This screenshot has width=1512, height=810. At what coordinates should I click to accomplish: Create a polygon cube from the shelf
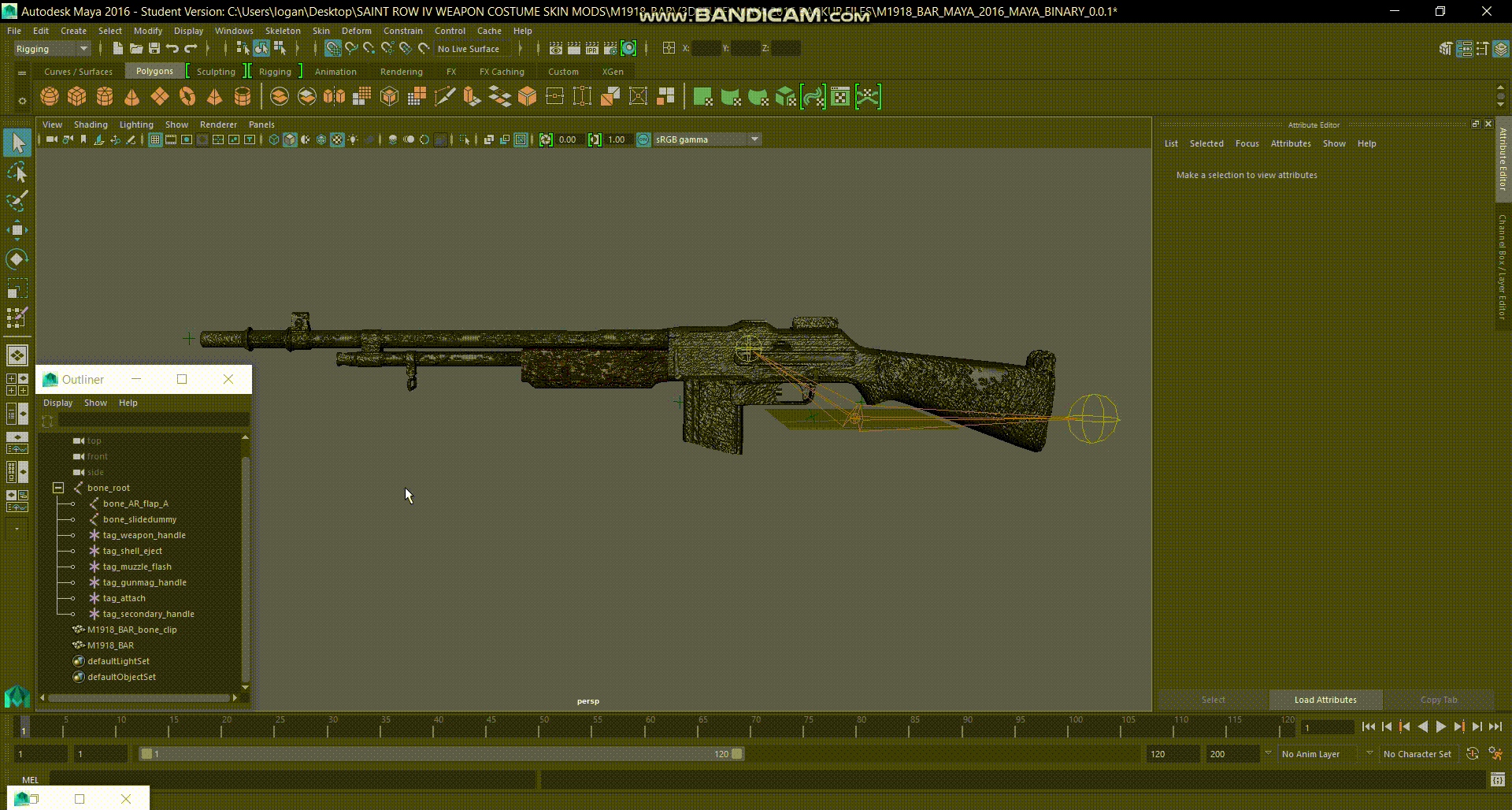77,97
